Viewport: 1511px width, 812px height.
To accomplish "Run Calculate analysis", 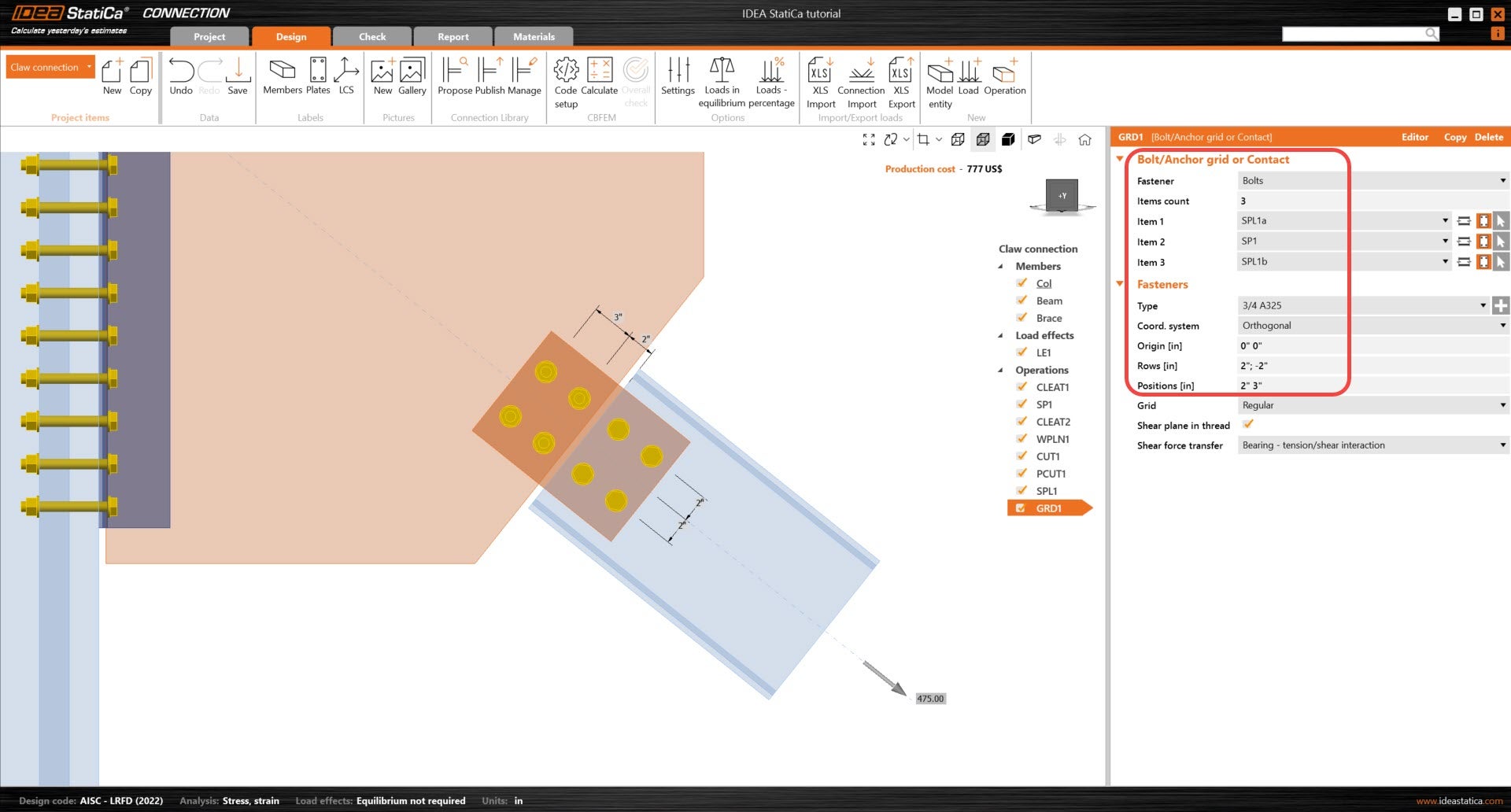I will (600, 79).
